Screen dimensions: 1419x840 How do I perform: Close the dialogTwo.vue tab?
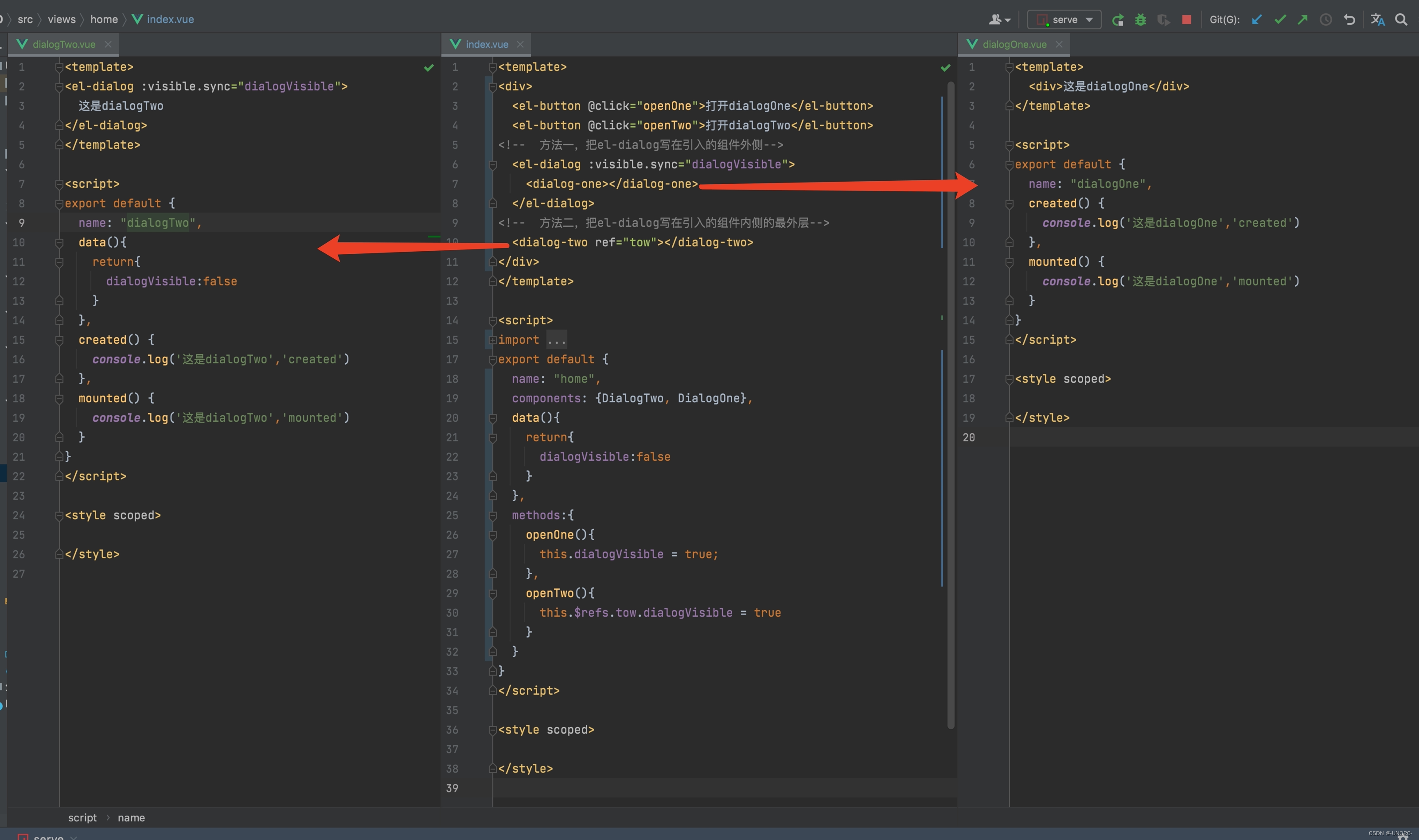tap(108, 44)
